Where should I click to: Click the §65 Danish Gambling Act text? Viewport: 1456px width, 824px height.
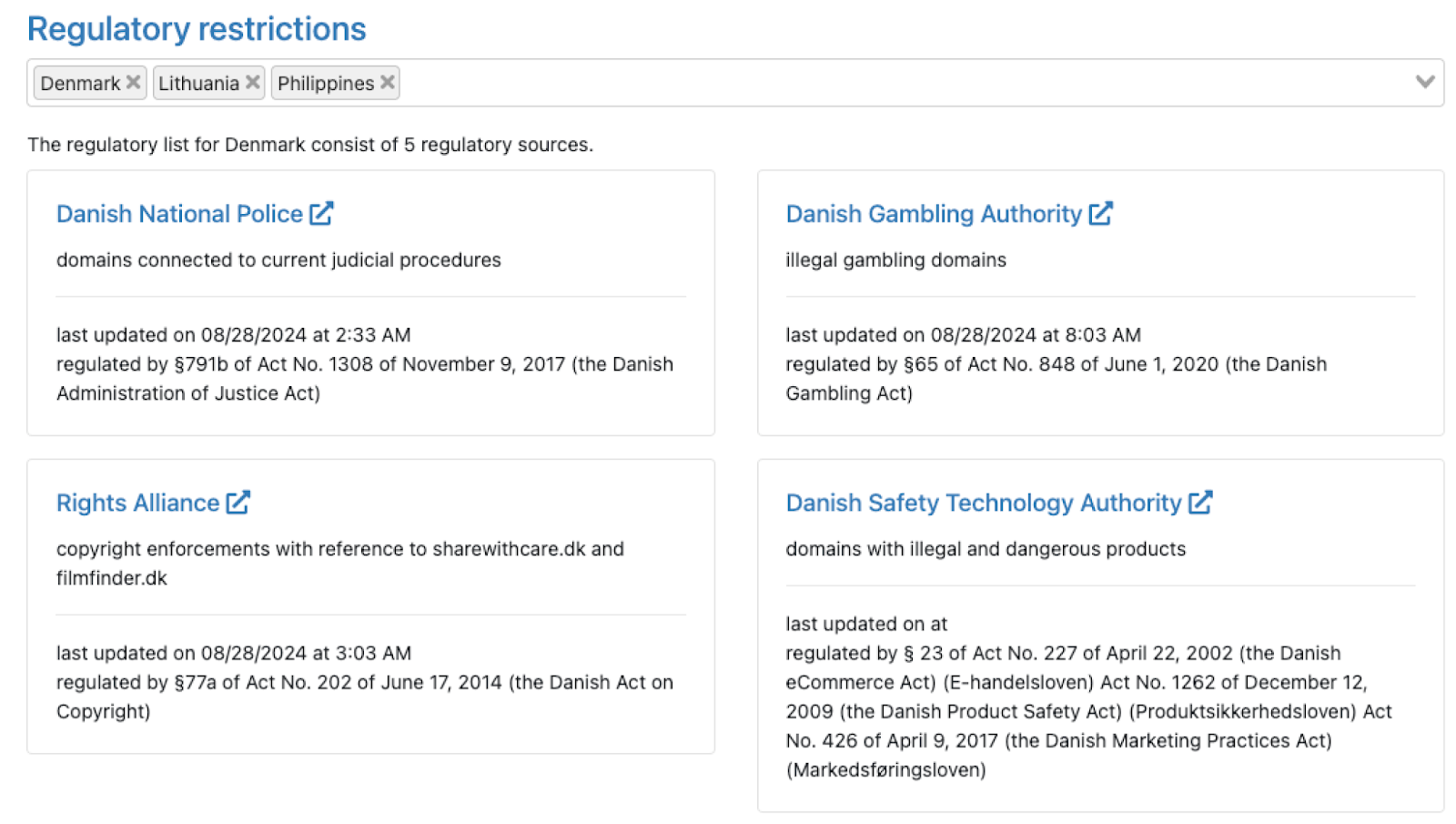point(1057,379)
